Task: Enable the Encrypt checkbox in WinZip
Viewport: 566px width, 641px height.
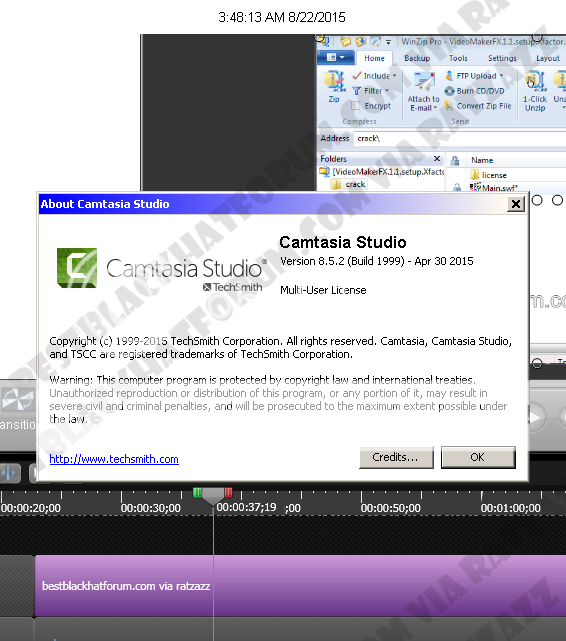Action: click(x=356, y=106)
